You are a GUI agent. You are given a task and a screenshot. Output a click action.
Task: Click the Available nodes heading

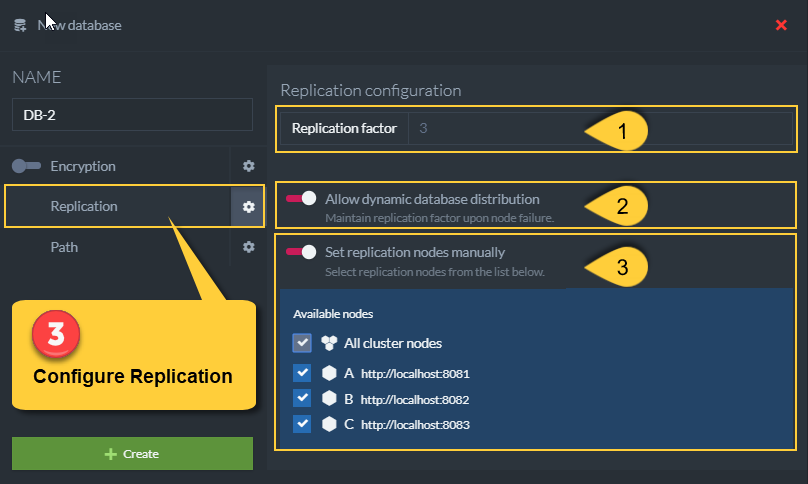tap(333, 314)
